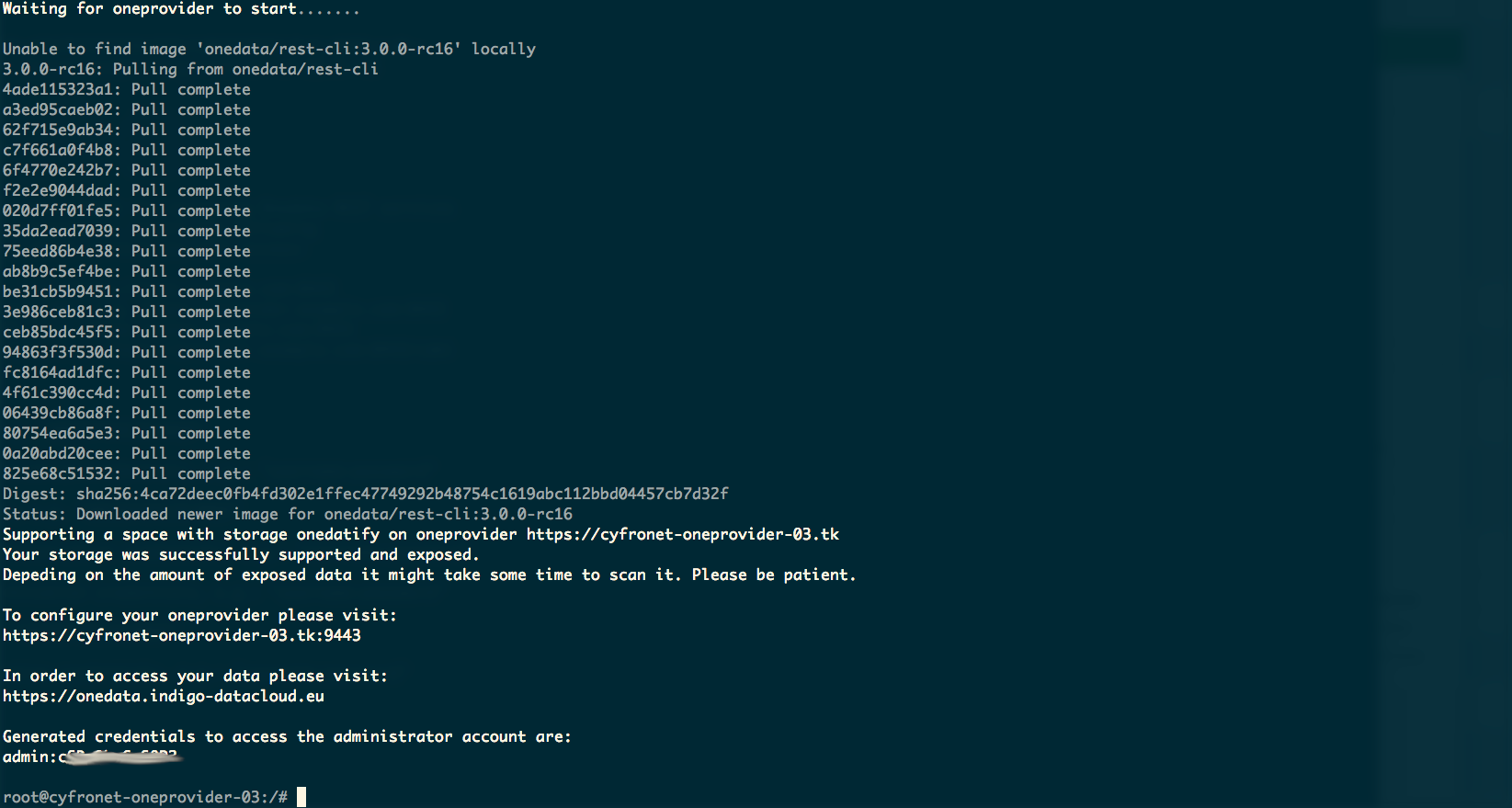The width and height of the screenshot is (1512, 808).
Task: Click the layer ID f2e2e9044dad
Action: [61, 190]
